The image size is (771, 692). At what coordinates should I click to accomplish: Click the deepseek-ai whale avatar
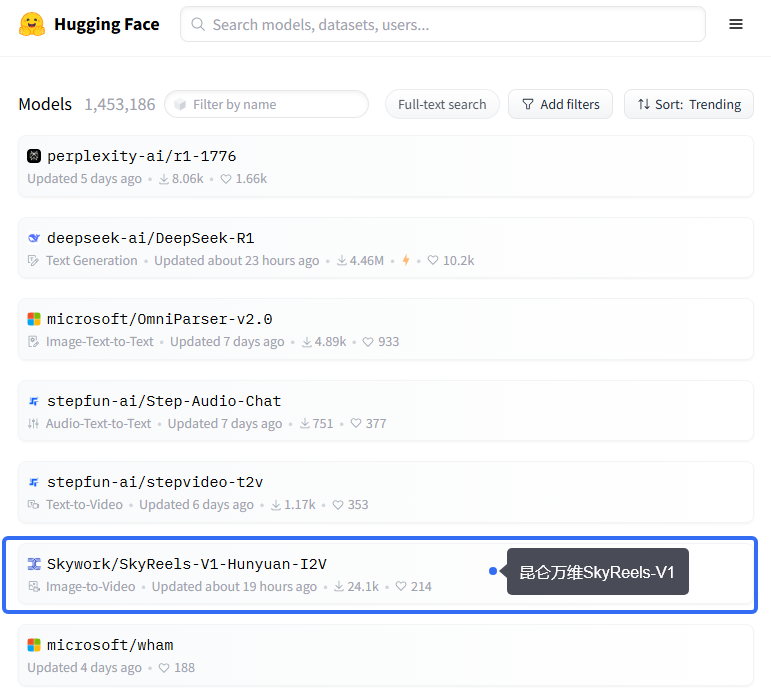tap(34, 238)
